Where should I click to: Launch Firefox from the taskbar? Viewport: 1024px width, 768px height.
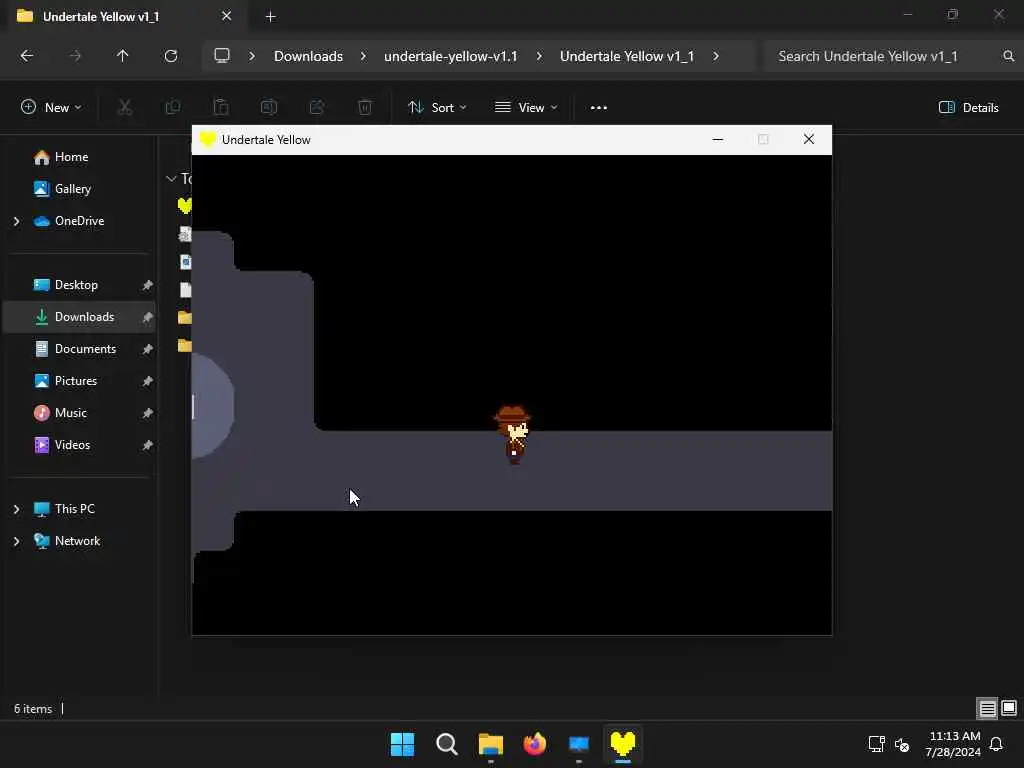(x=535, y=744)
